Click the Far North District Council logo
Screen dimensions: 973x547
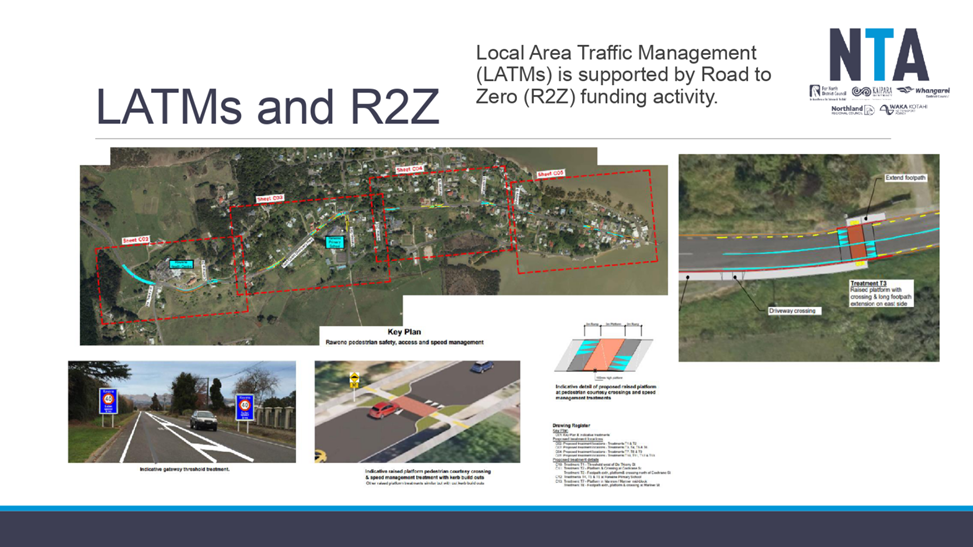pyautogui.click(x=827, y=92)
